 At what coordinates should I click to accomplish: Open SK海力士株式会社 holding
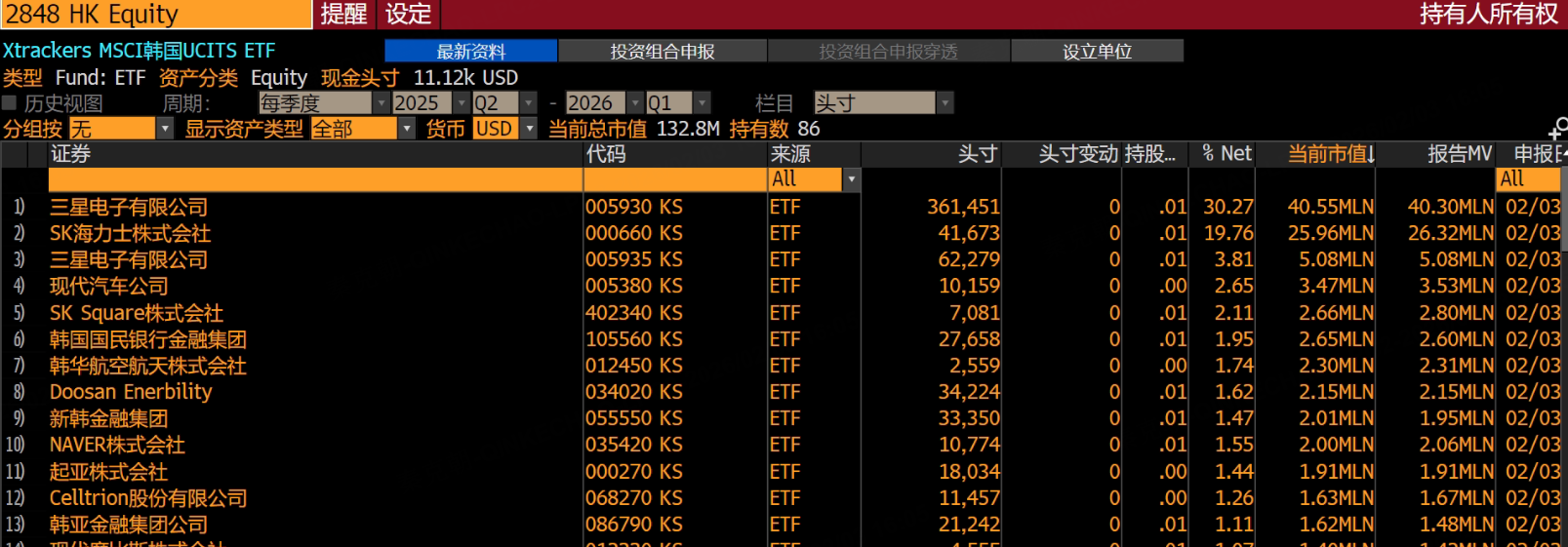[x=131, y=233]
